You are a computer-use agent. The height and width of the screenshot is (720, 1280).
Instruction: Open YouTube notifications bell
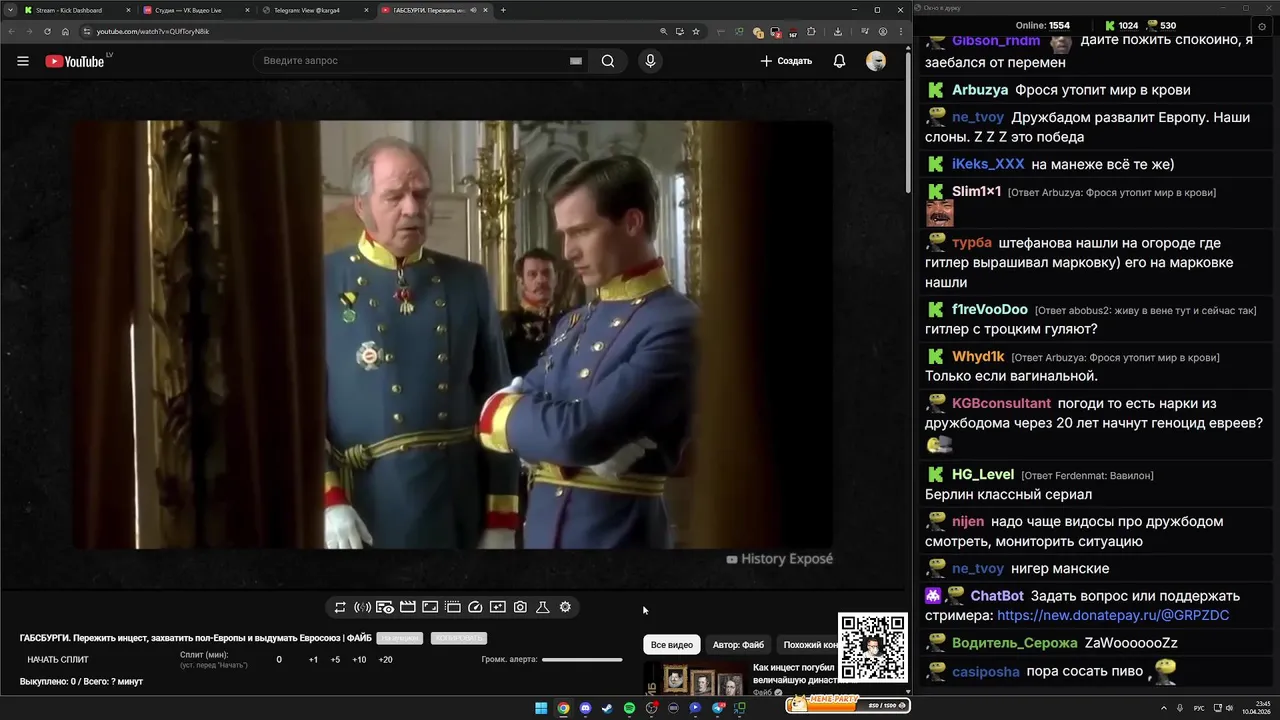click(x=839, y=61)
